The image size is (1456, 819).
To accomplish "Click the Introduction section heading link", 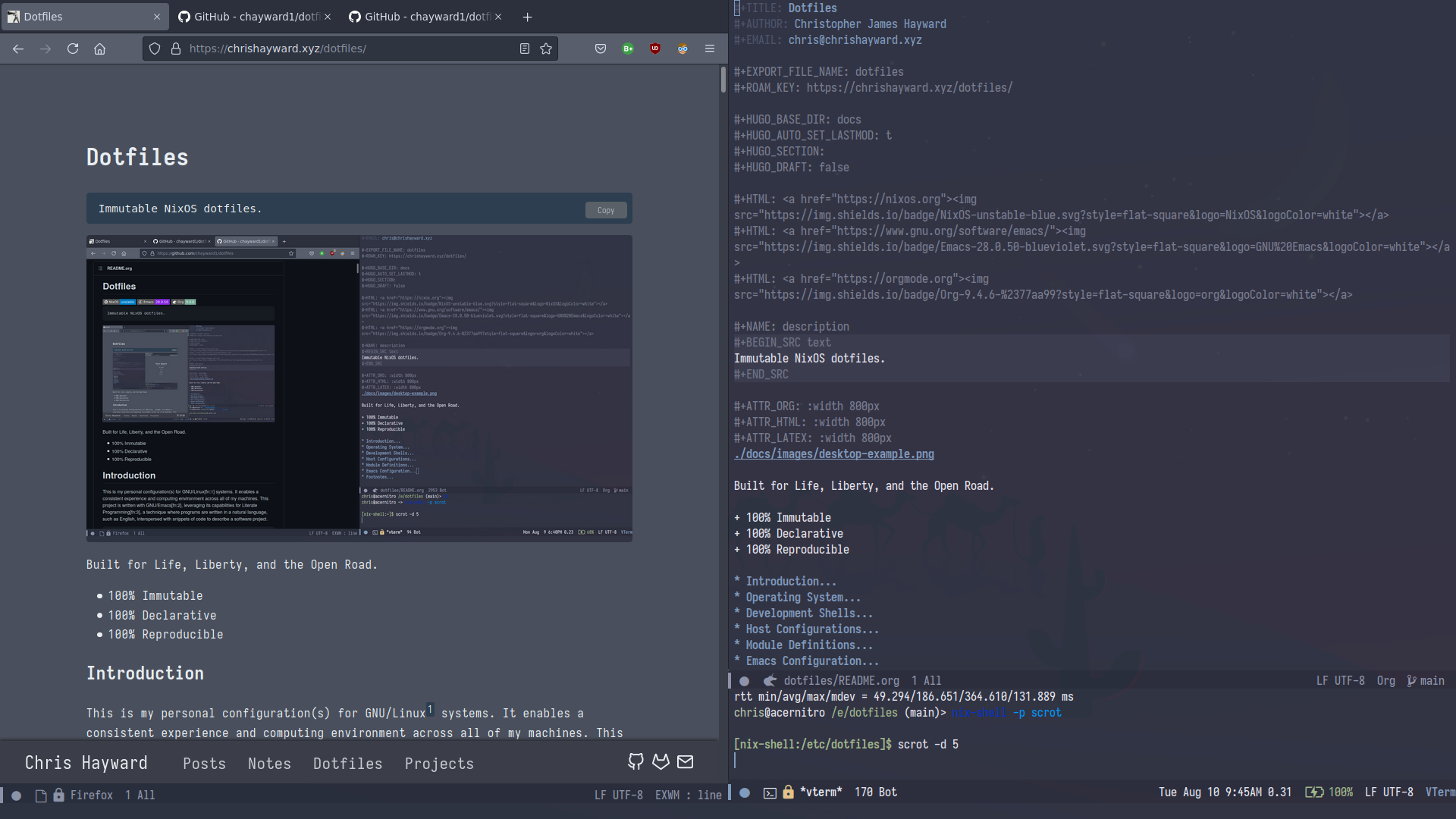I will point(145,673).
